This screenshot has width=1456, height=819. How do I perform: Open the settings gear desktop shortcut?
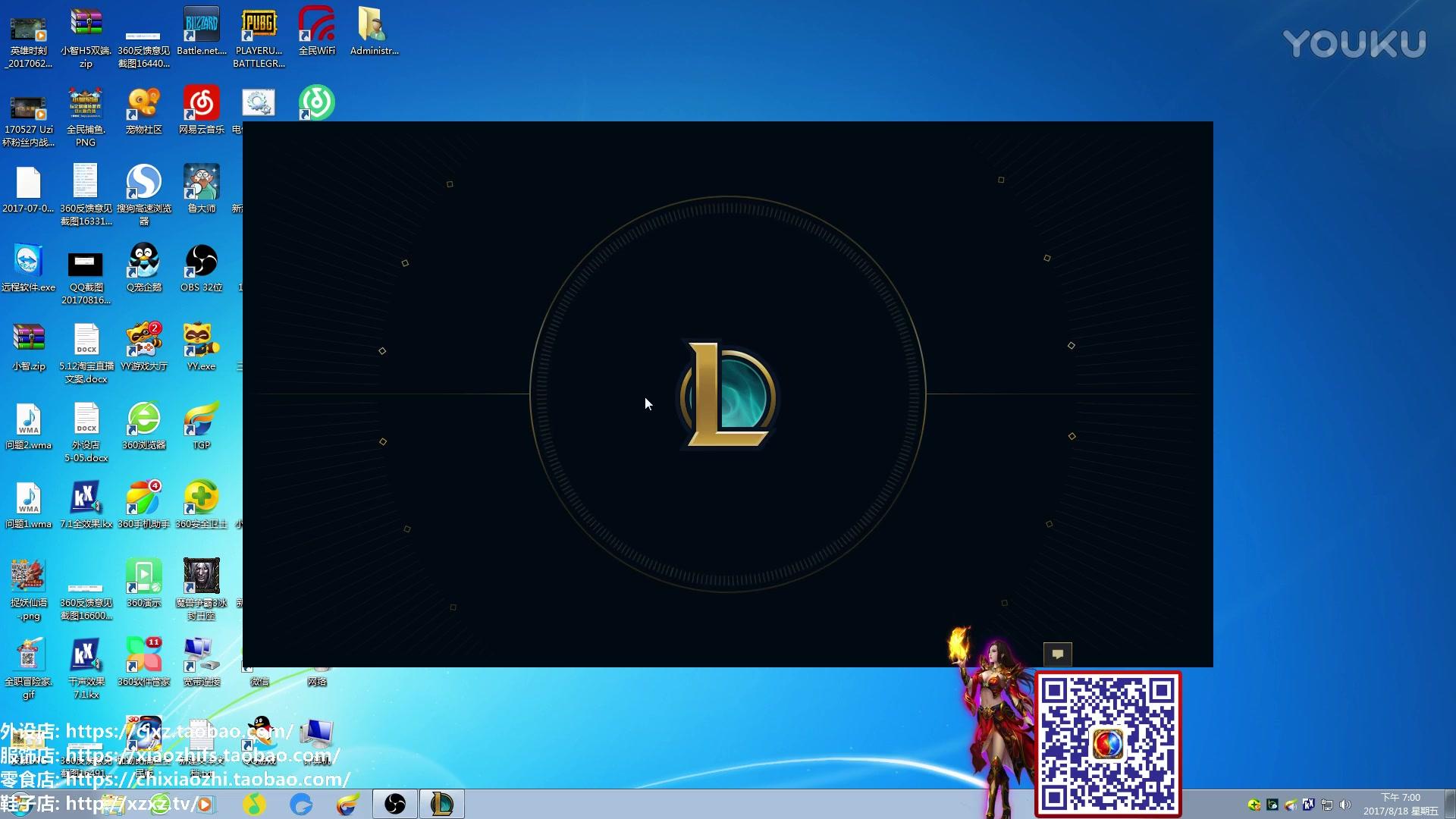coord(259,102)
